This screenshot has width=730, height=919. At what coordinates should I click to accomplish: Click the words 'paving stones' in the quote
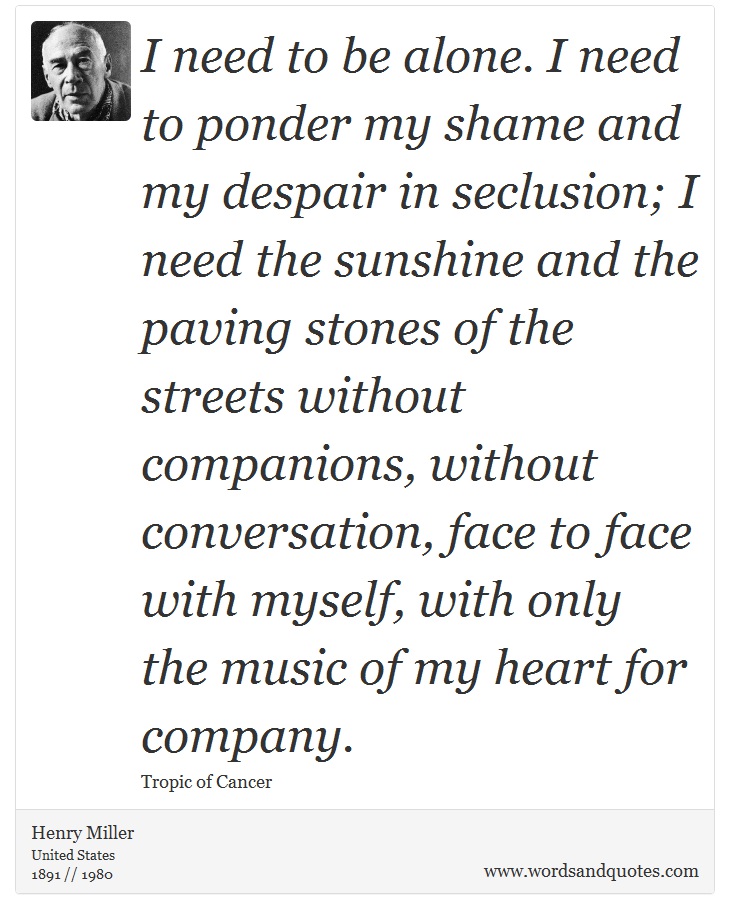click(x=291, y=331)
